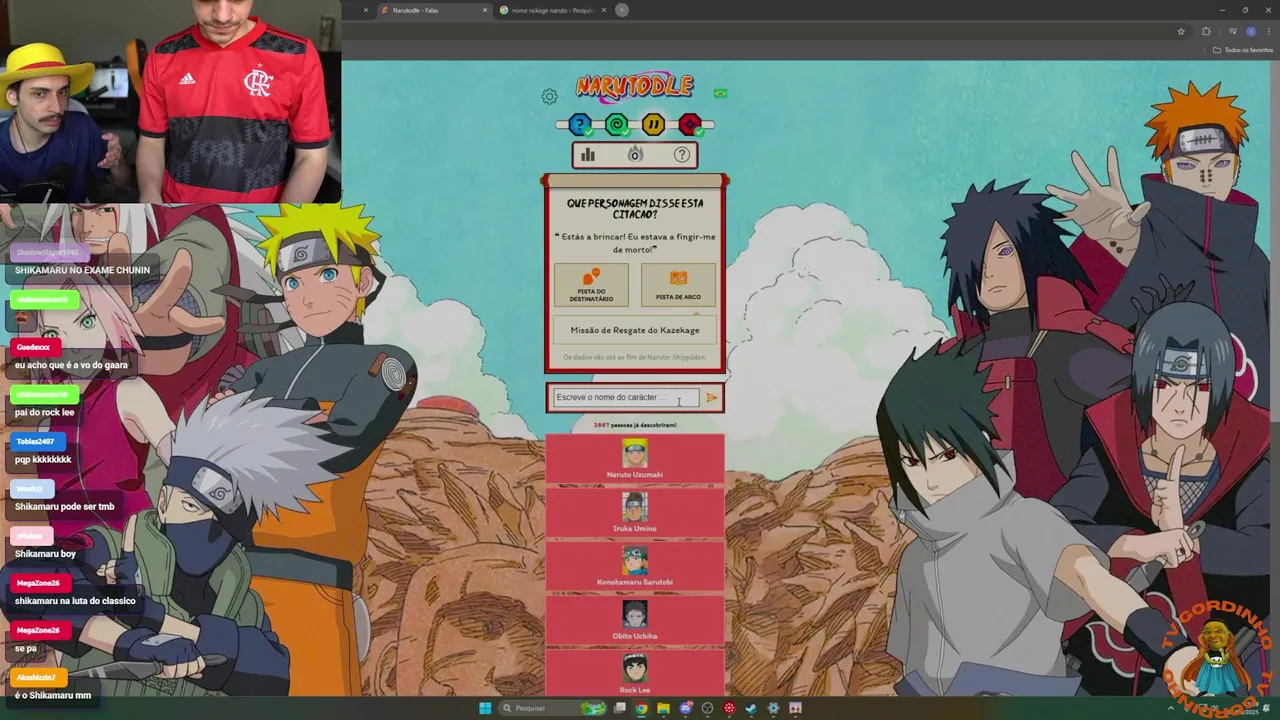Open the how-to-play help icon
Viewport: 1280px width, 720px height.
(x=682, y=155)
